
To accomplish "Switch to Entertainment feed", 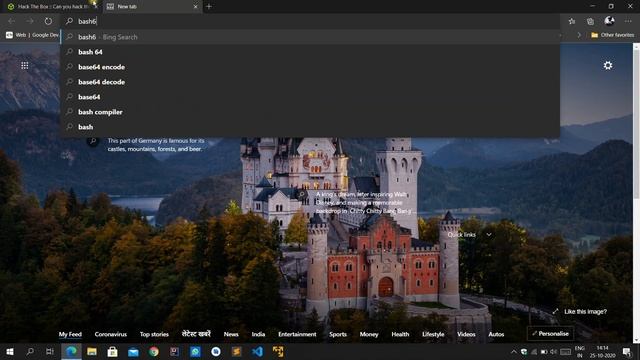I will click(x=297, y=334).
